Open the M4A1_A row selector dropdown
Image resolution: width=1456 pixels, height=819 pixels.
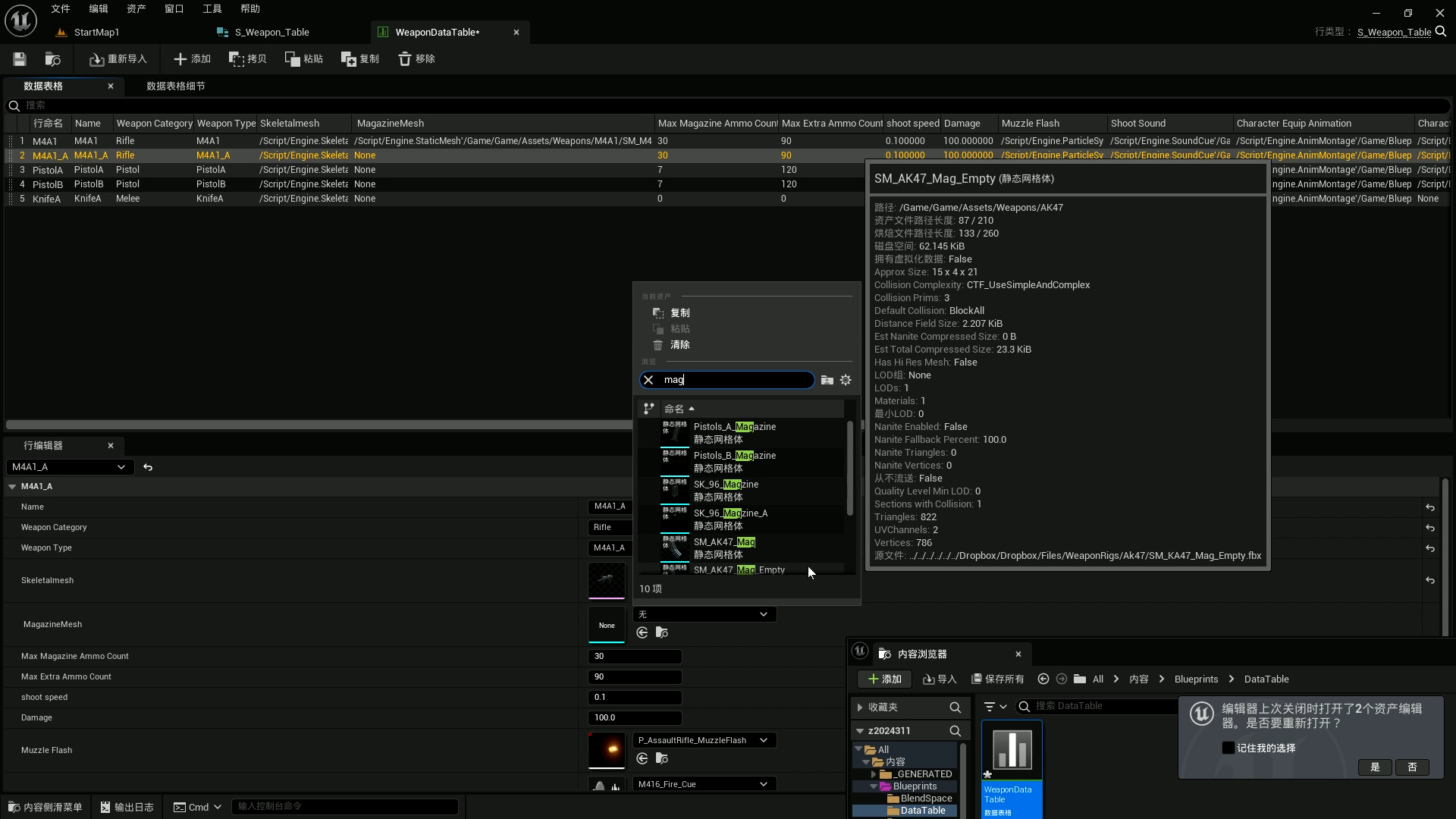tap(69, 467)
